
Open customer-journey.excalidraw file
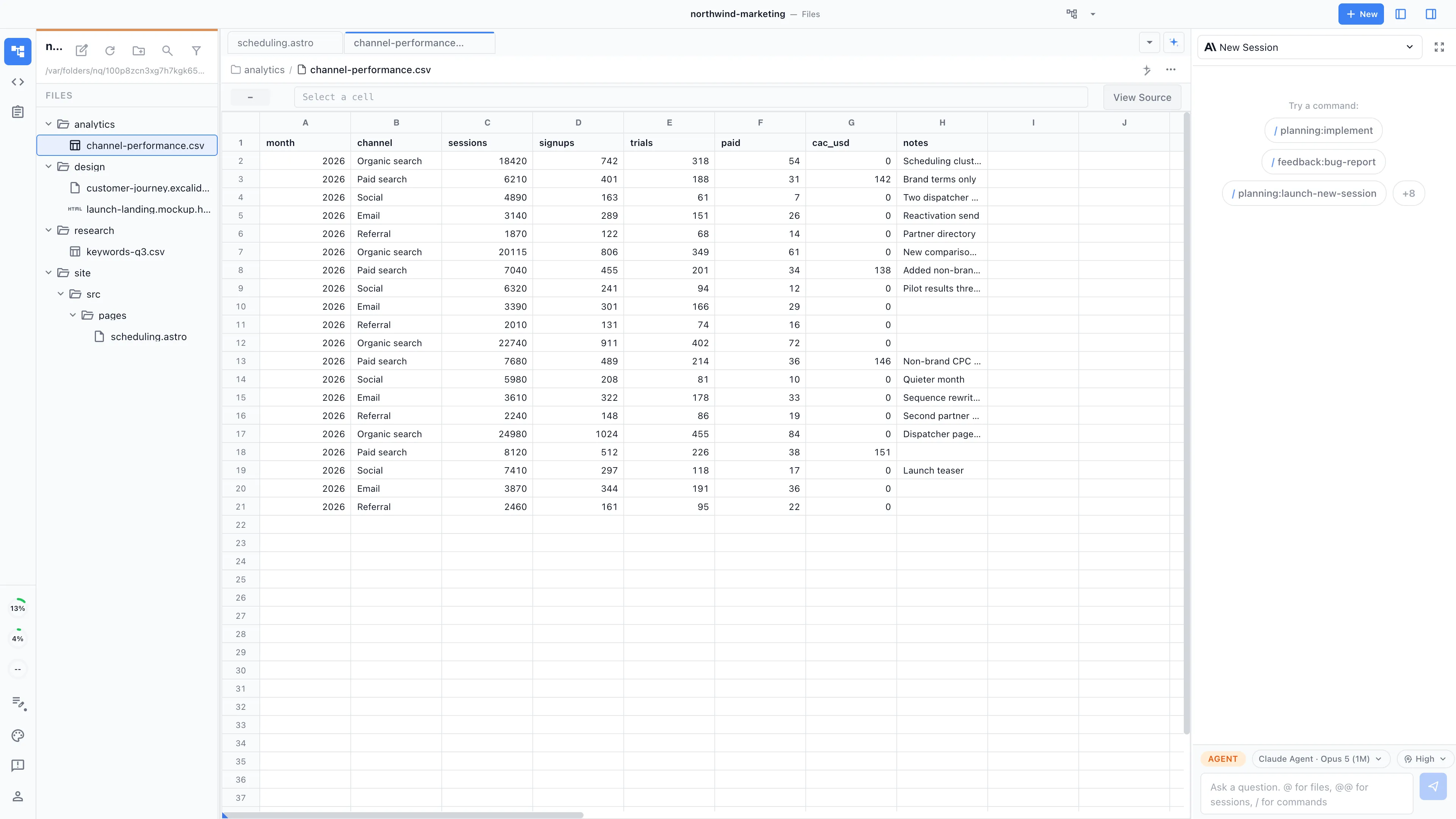127,188
